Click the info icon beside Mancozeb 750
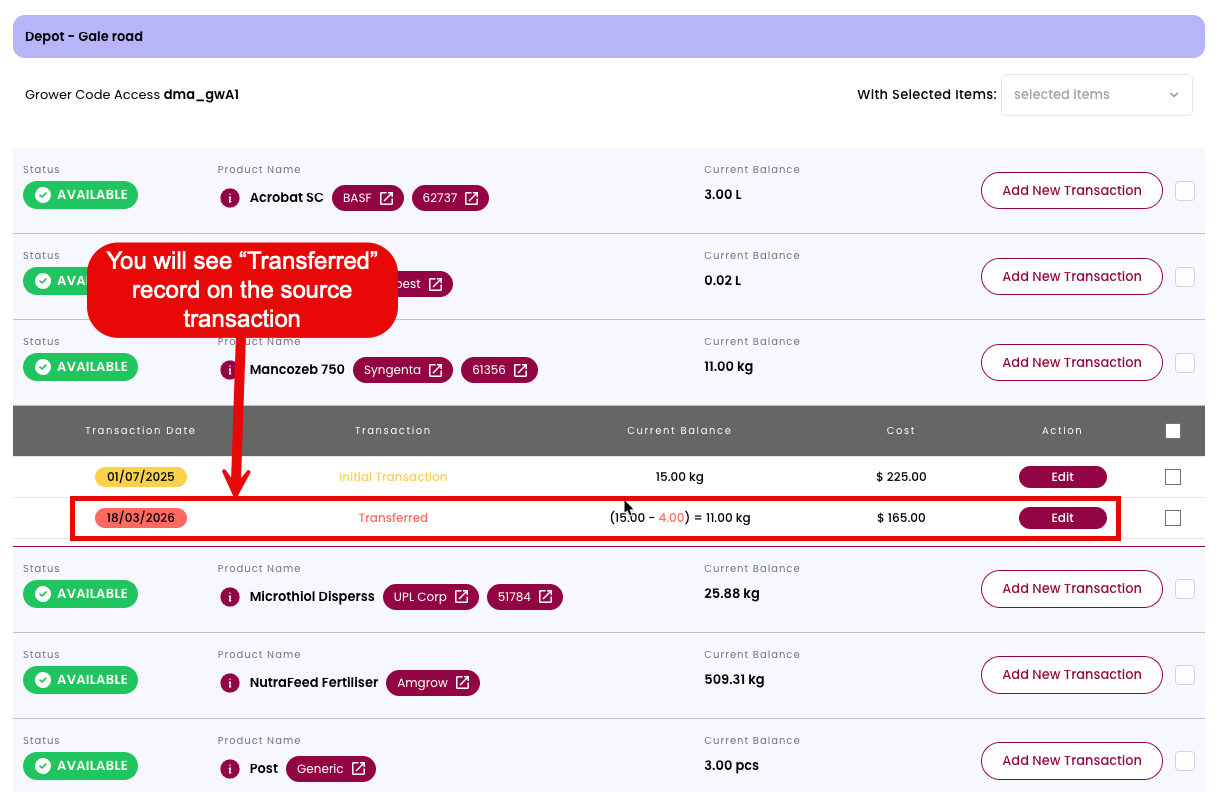The height and width of the screenshot is (792, 1230). click(x=230, y=370)
